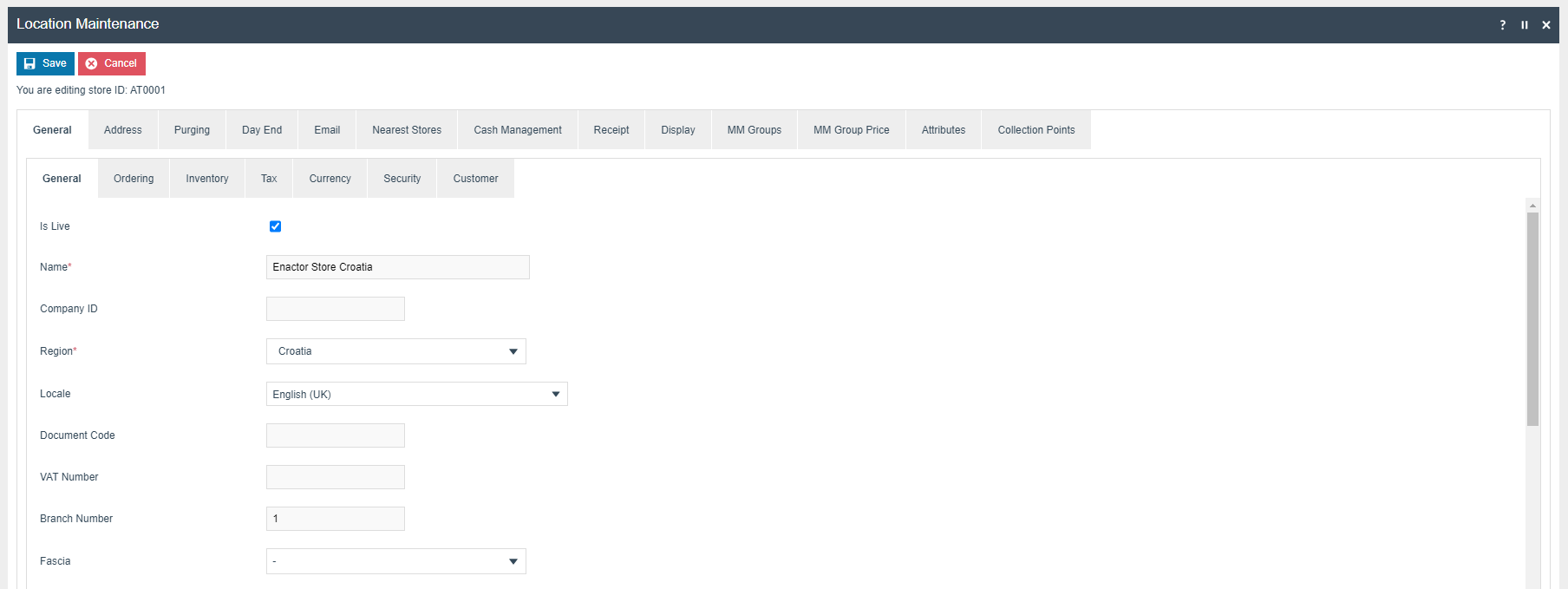Switch to the Address tab

click(x=122, y=130)
